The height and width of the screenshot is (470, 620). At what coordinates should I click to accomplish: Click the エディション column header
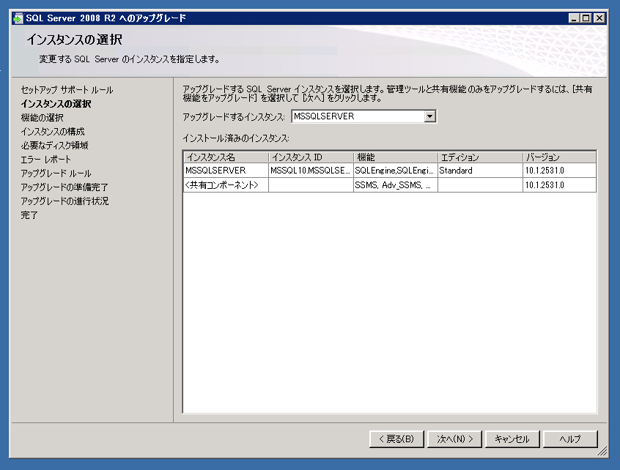[480, 157]
